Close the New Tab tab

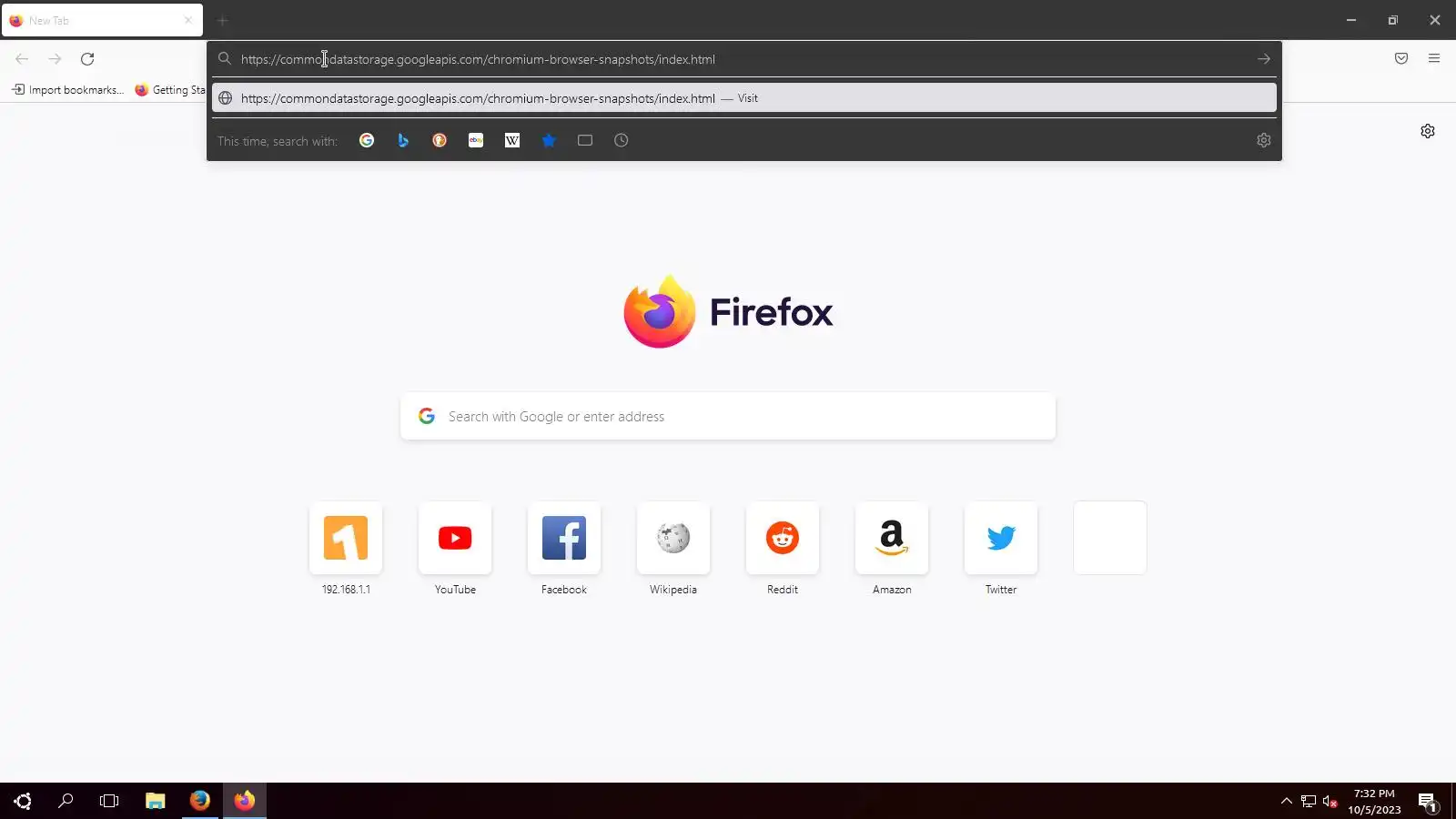[188, 20]
